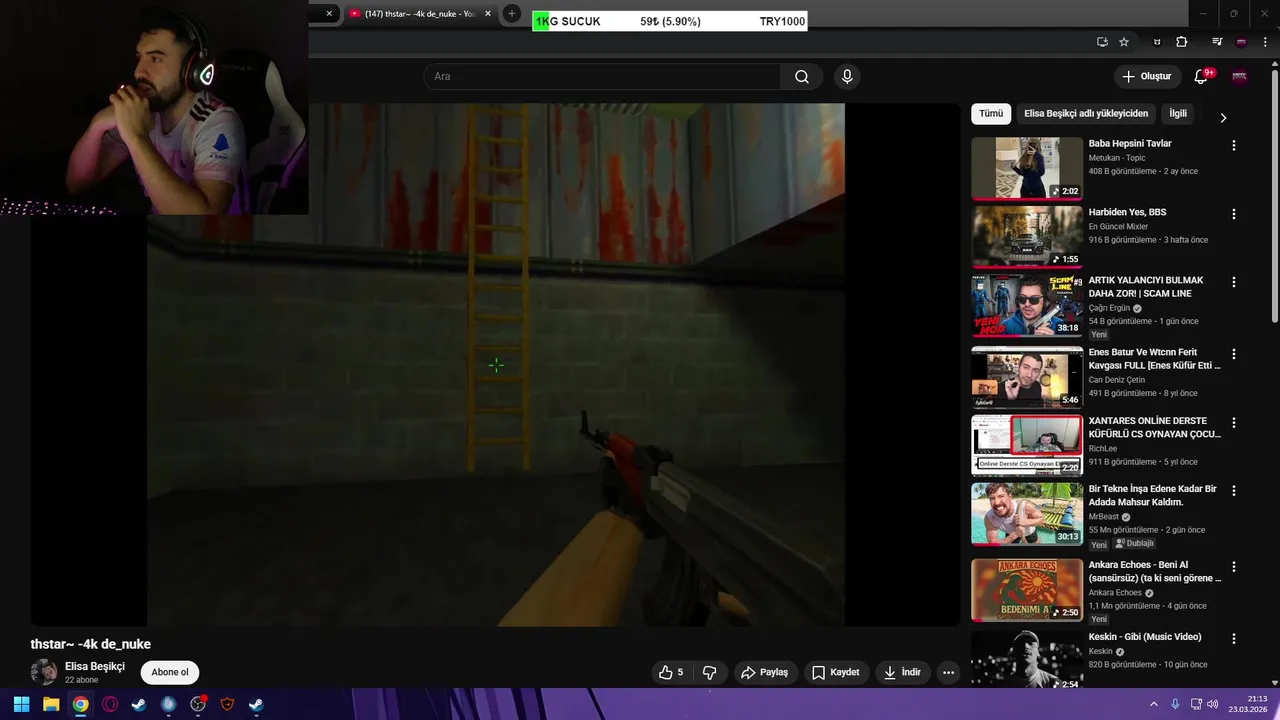Image resolution: width=1280 pixels, height=720 pixels.
Task: Click the install app icon in address bar
Action: (x=1102, y=42)
